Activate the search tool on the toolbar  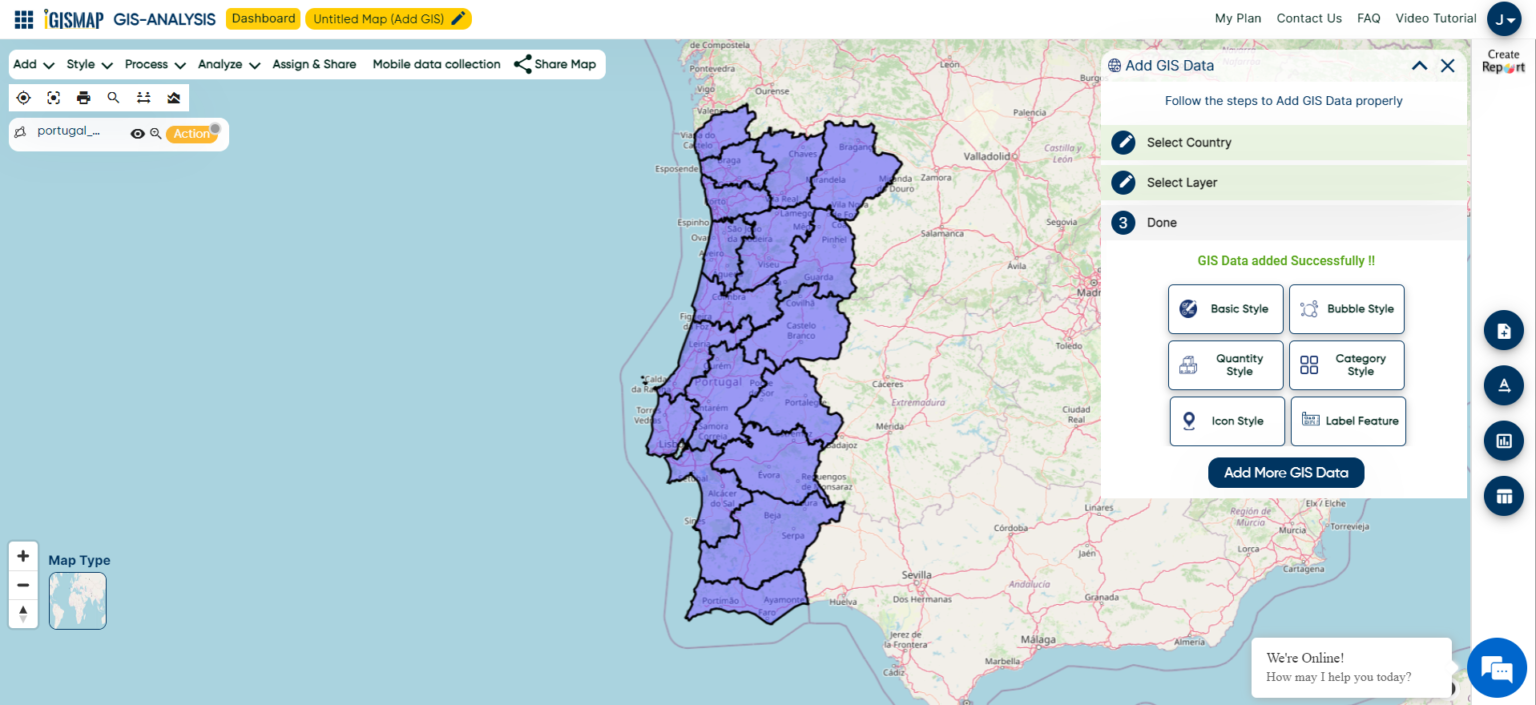pos(113,97)
